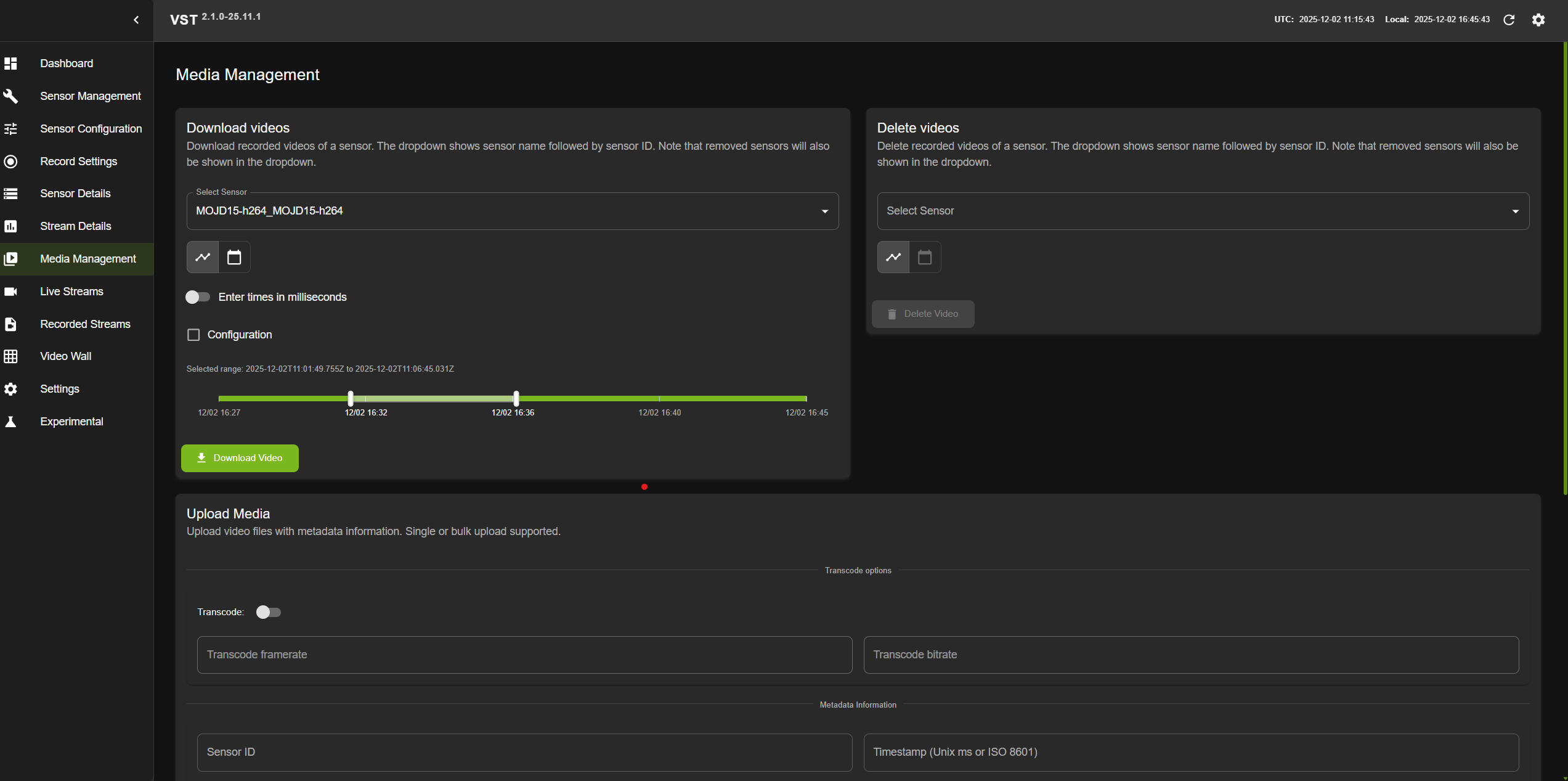Turn on the Transcode switch

(x=268, y=612)
